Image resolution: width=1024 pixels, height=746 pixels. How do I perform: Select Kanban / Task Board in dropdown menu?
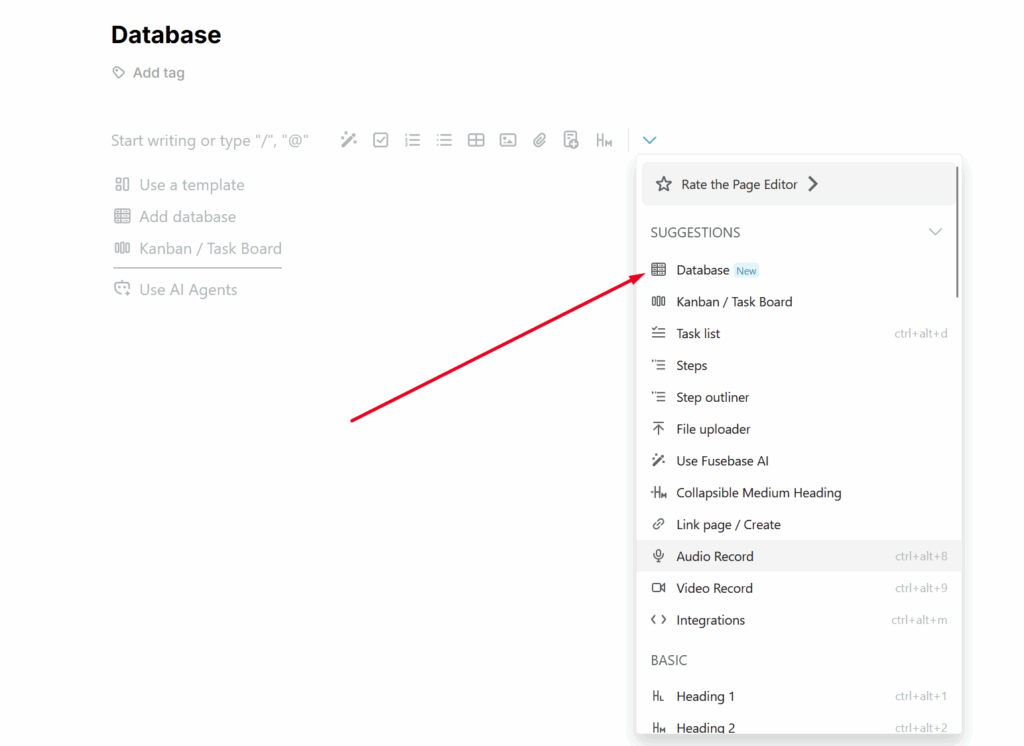pyautogui.click(x=733, y=302)
